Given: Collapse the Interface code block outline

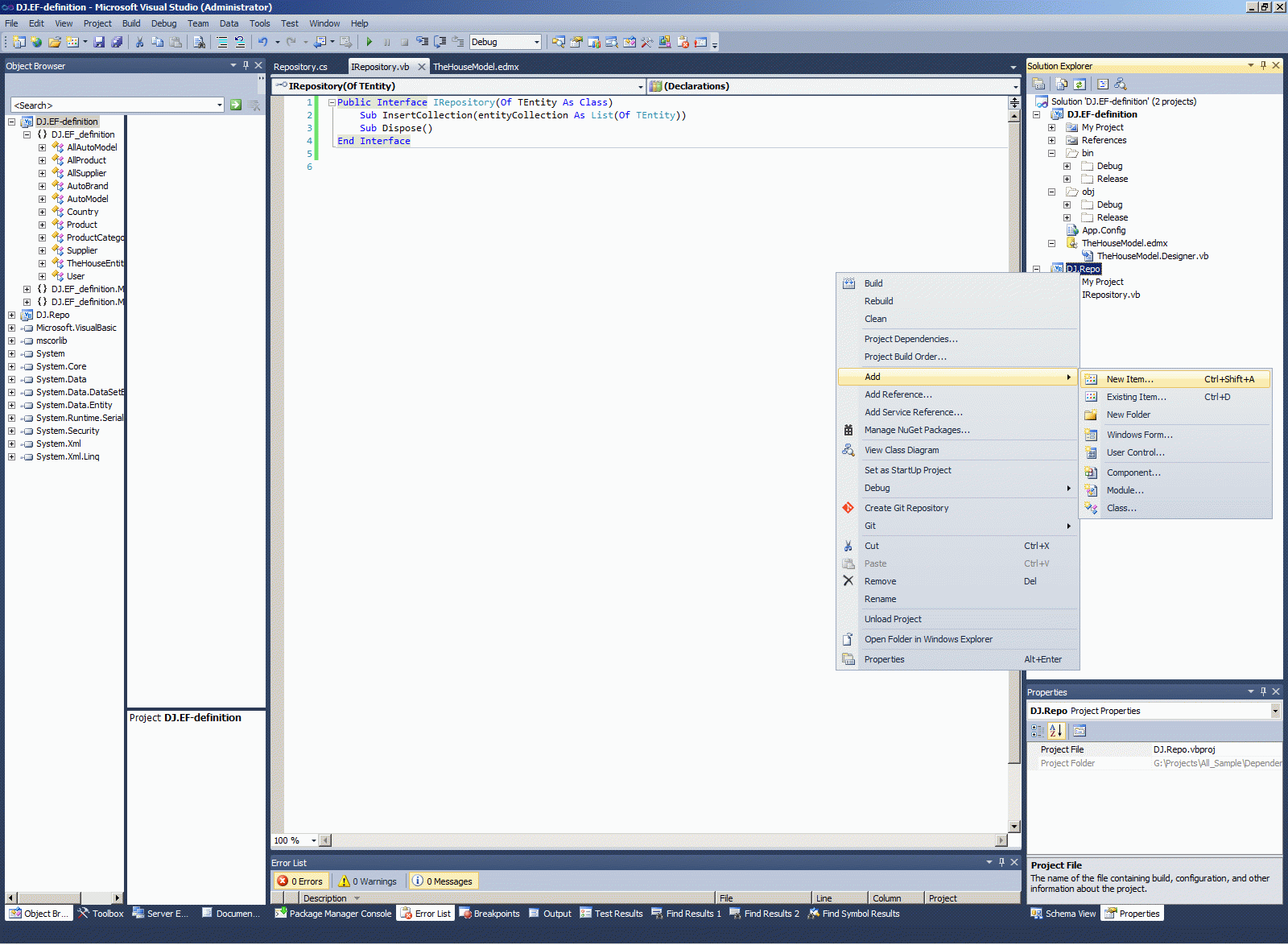Looking at the screenshot, I should pos(331,102).
